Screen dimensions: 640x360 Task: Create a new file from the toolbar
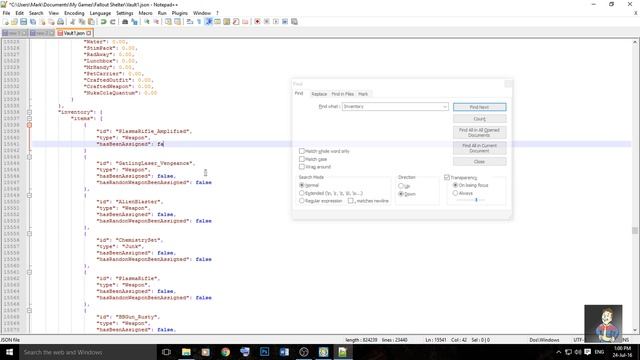pyautogui.click(x=5, y=22)
